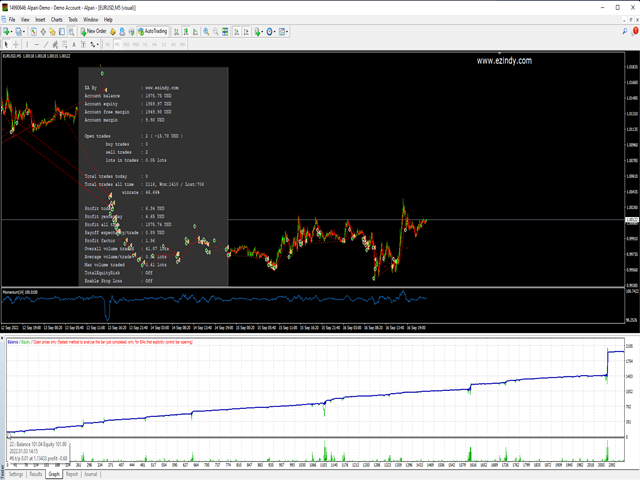Select the M5 timeframe button
This screenshot has height=480, width=640.
[117, 44]
